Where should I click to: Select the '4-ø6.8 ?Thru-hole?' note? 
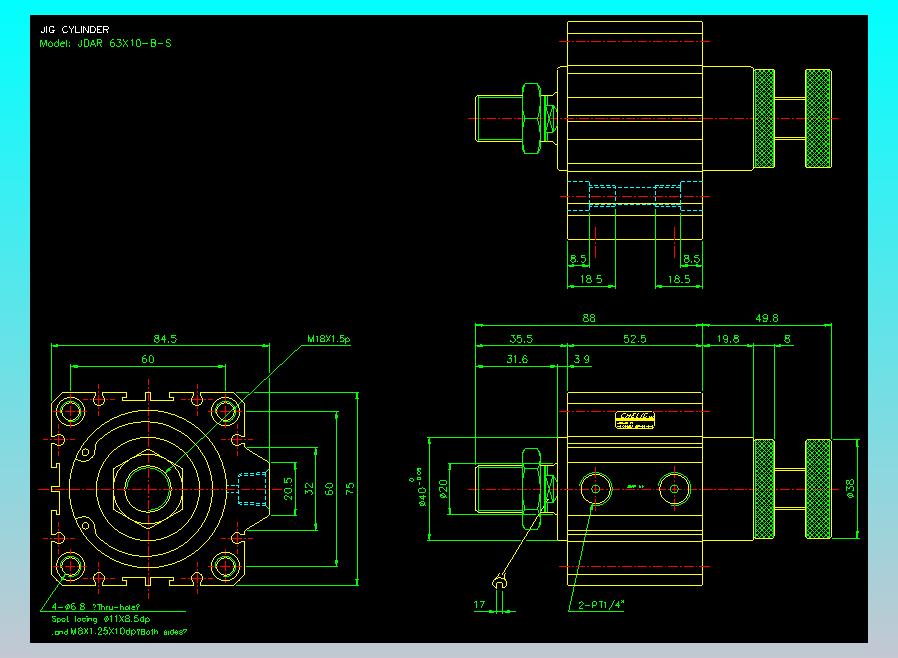pos(96,606)
